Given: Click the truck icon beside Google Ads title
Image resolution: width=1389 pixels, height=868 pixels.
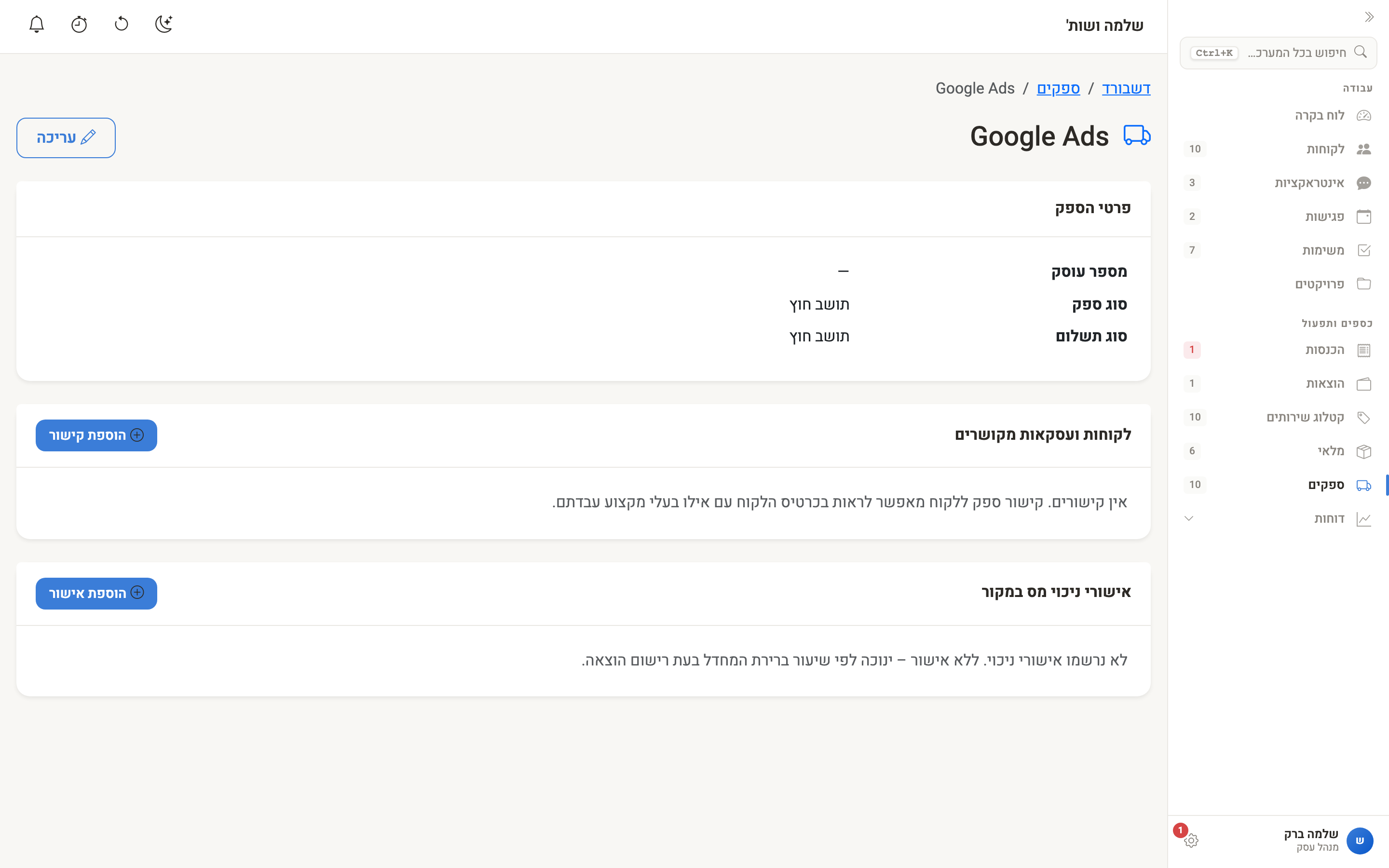Looking at the screenshot, I should tap(1136, 136).
